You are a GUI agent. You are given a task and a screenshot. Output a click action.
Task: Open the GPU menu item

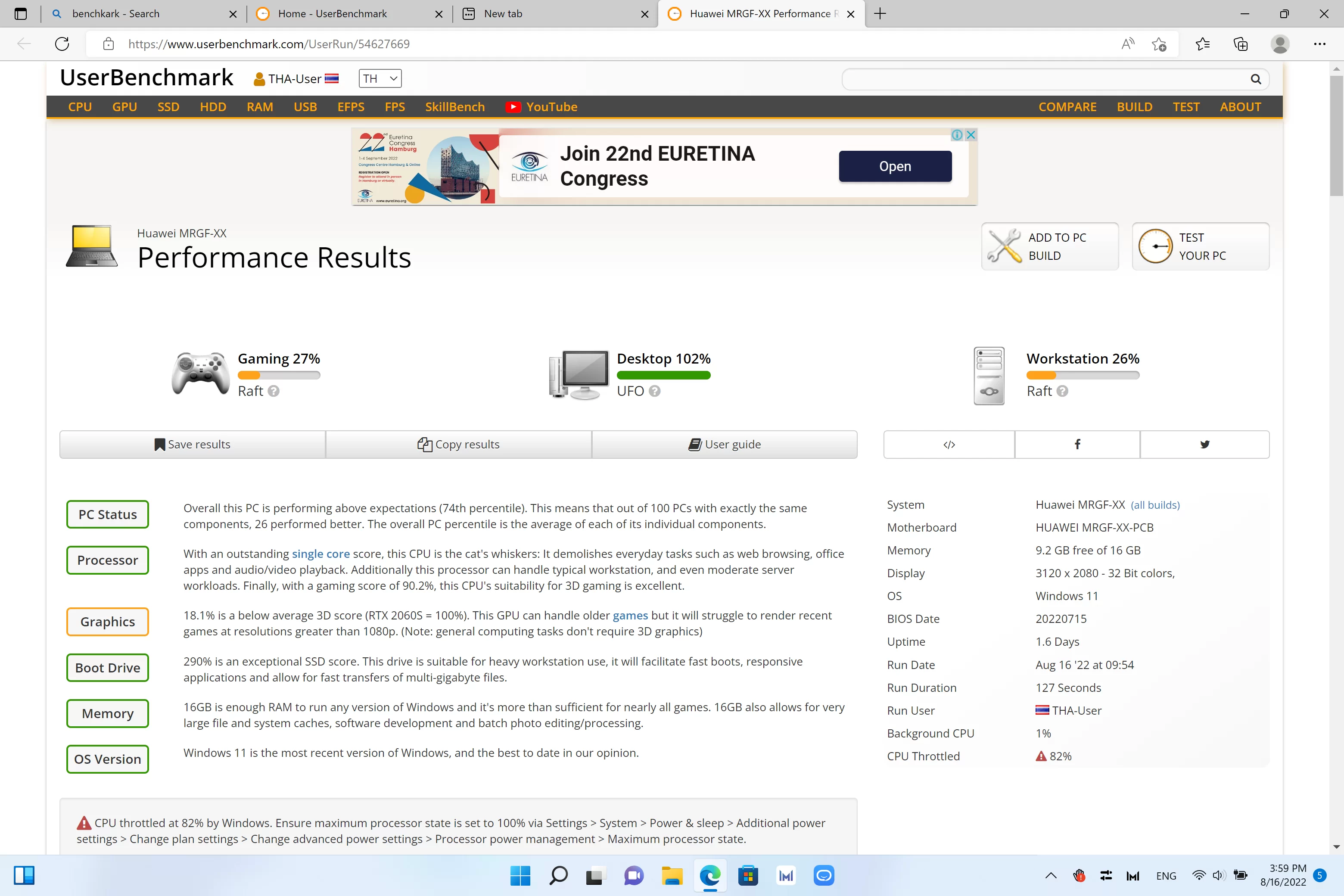pyautogui.click(x=124, y=107)
